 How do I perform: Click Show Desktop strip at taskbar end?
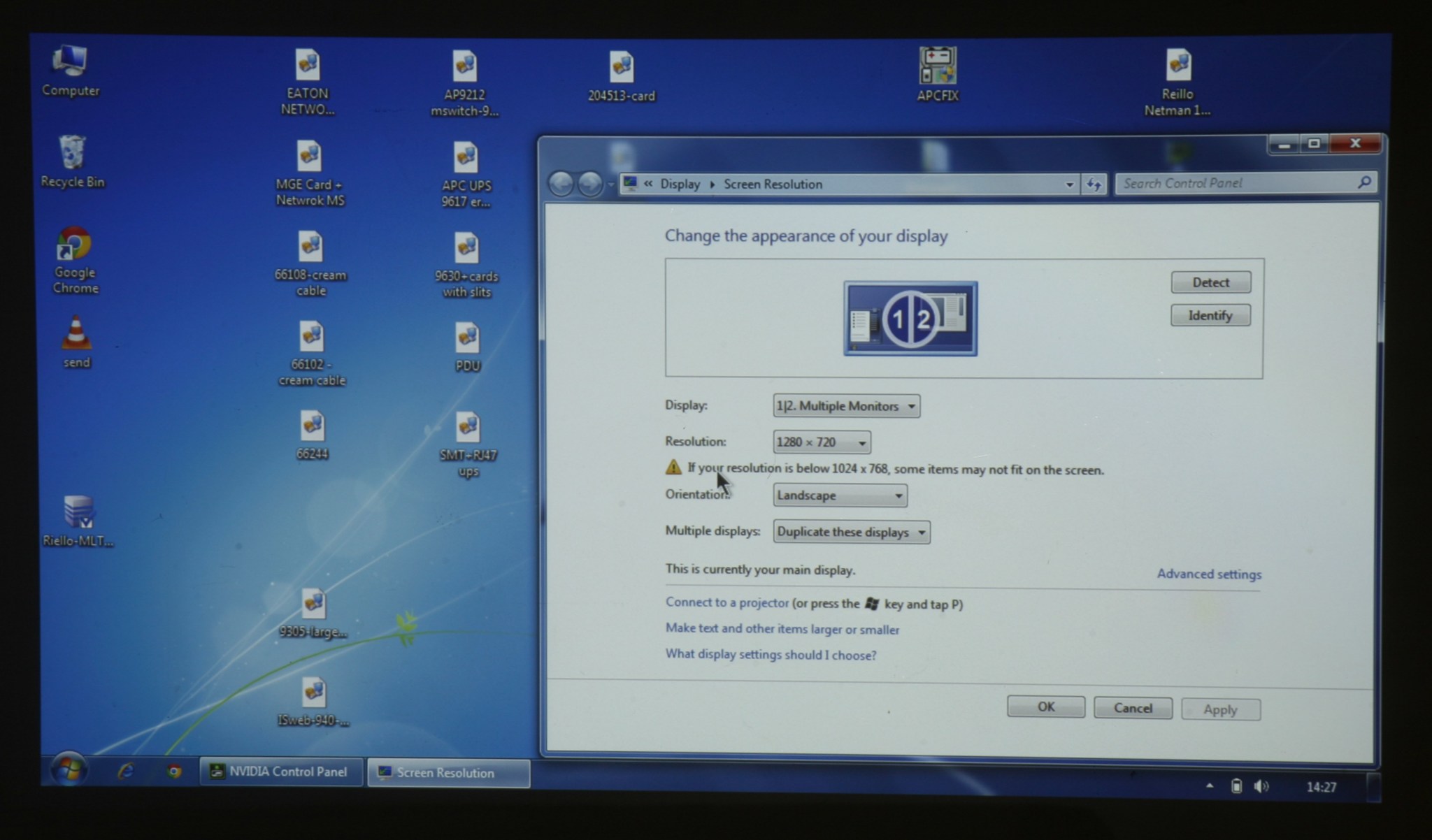point(1373,787)
